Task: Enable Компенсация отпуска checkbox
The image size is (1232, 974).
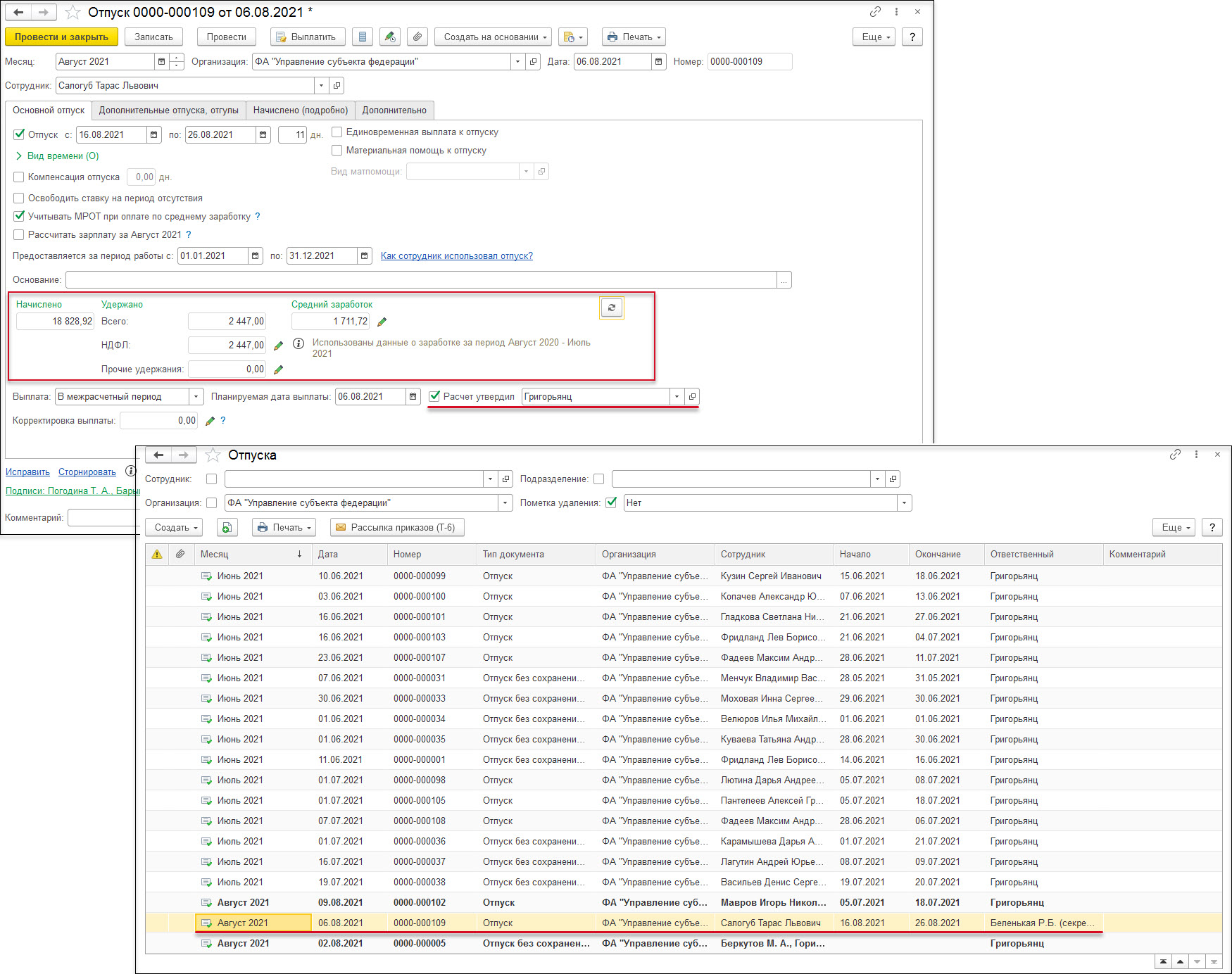Action: (19, 177)
